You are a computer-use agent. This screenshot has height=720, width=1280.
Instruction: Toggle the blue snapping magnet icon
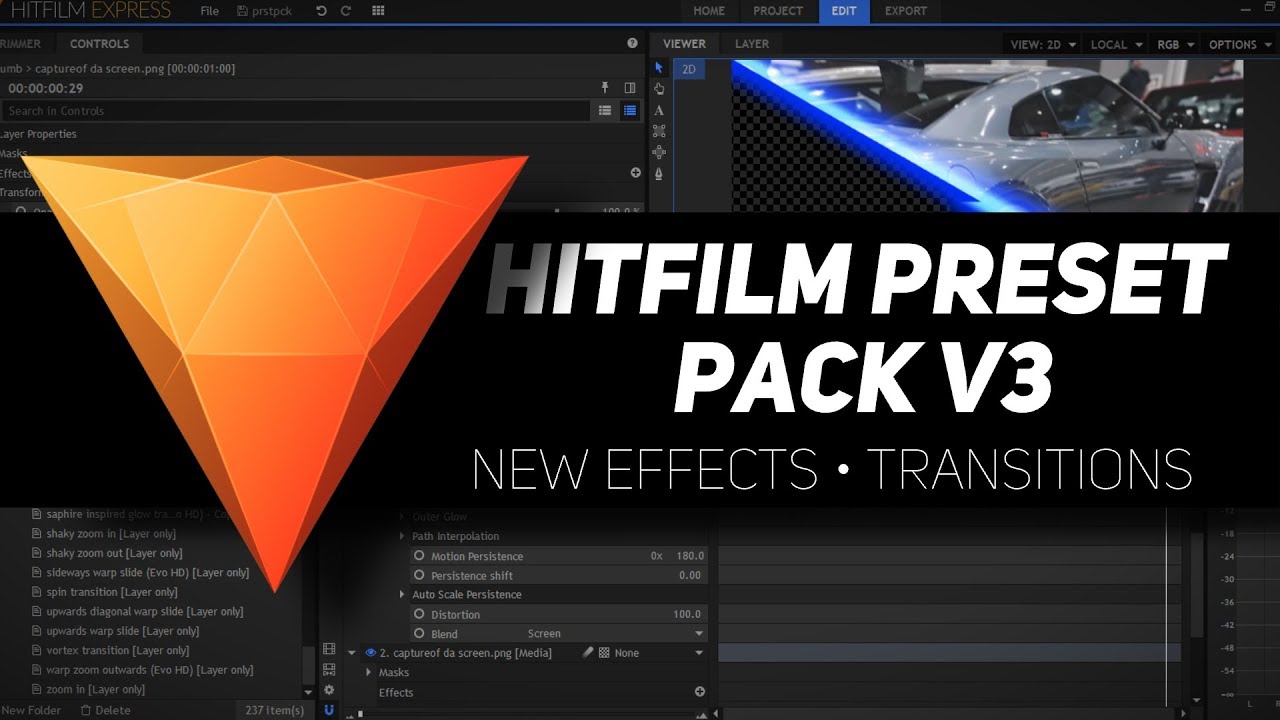329,710
